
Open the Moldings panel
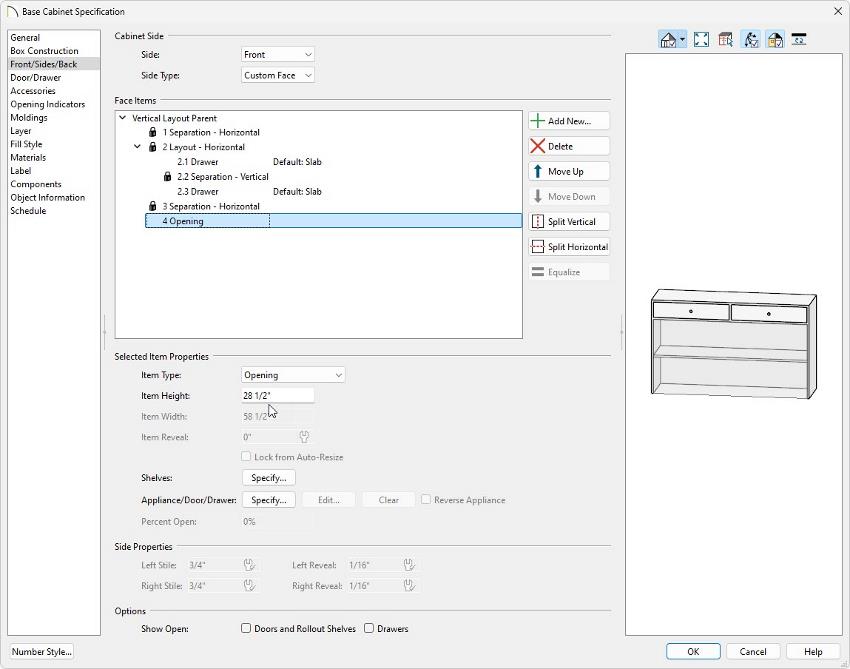point(29,118)
